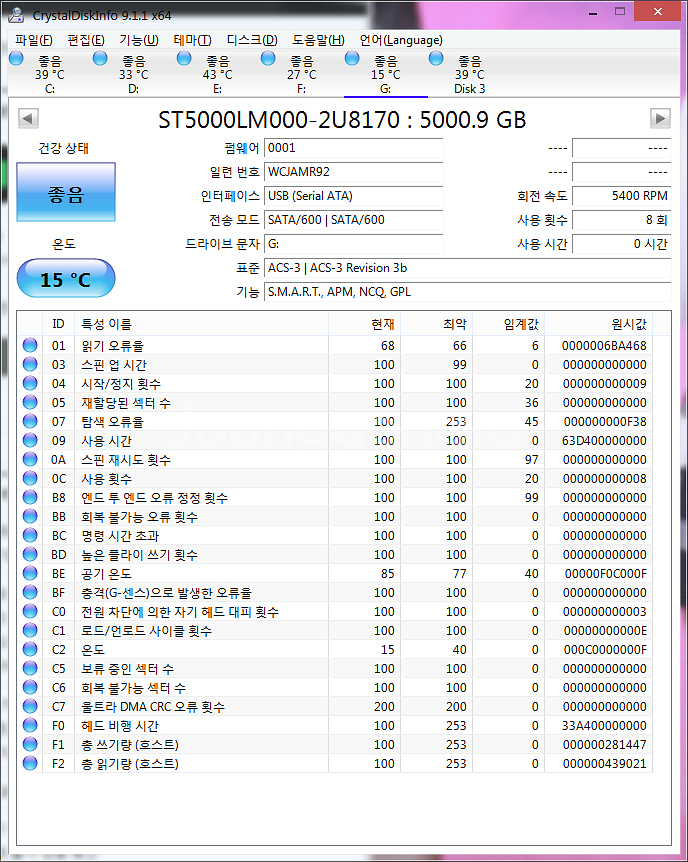Select the 재할당된 섹터 수 row

click(x=335, y=402)
